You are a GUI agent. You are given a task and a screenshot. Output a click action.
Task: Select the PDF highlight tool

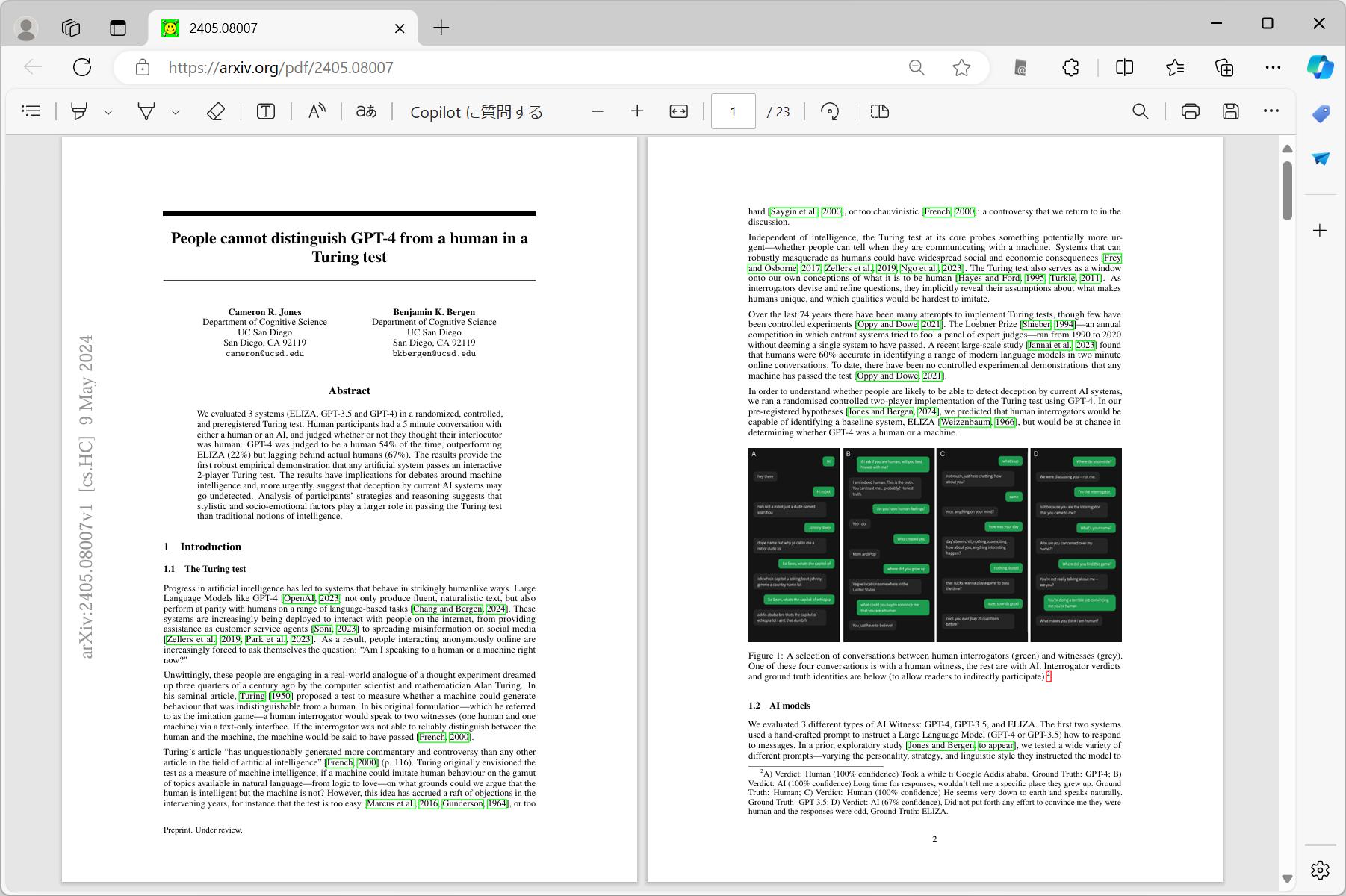(x=79, y=111)
